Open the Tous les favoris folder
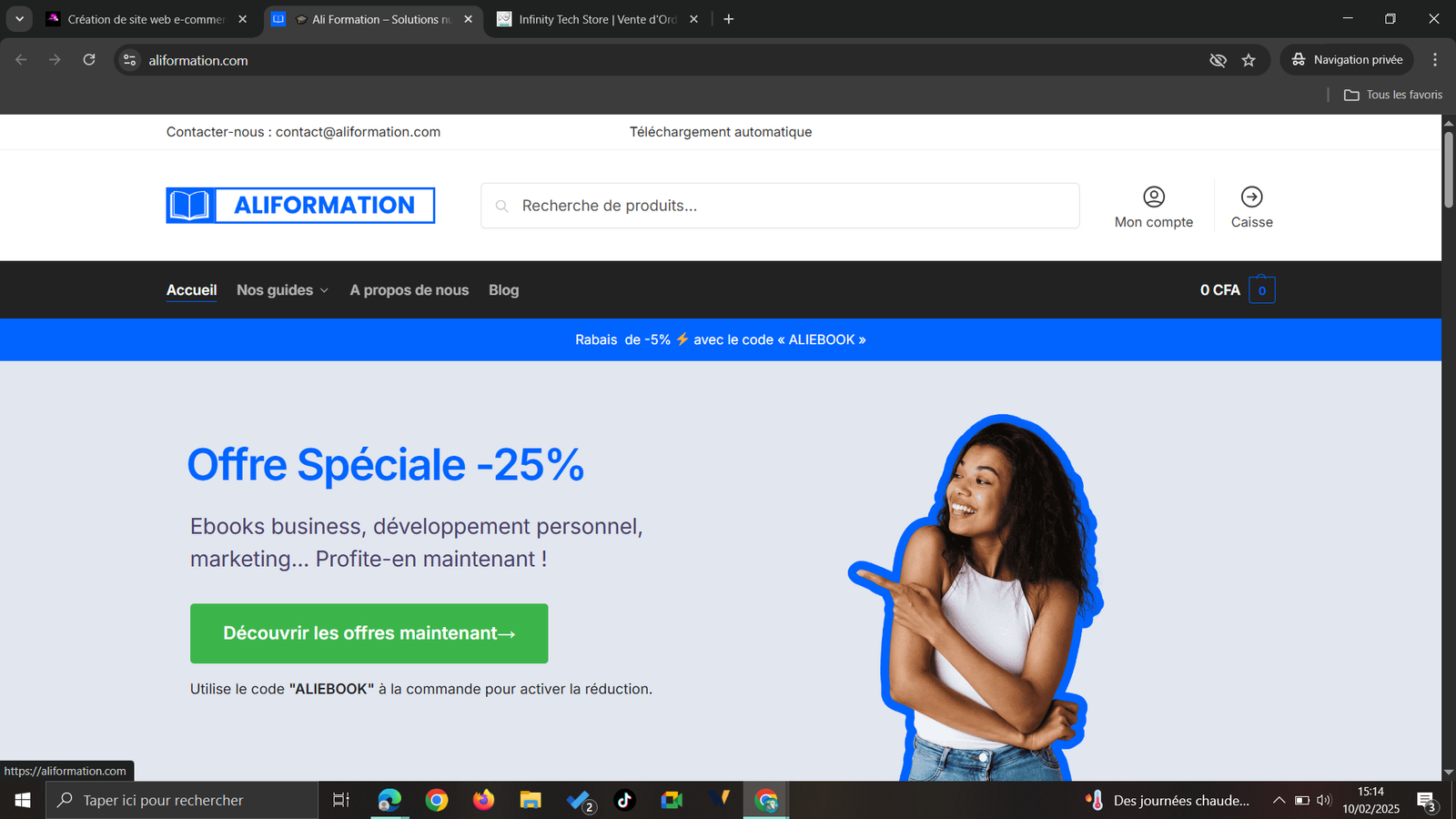 (x=1393, y=95)
